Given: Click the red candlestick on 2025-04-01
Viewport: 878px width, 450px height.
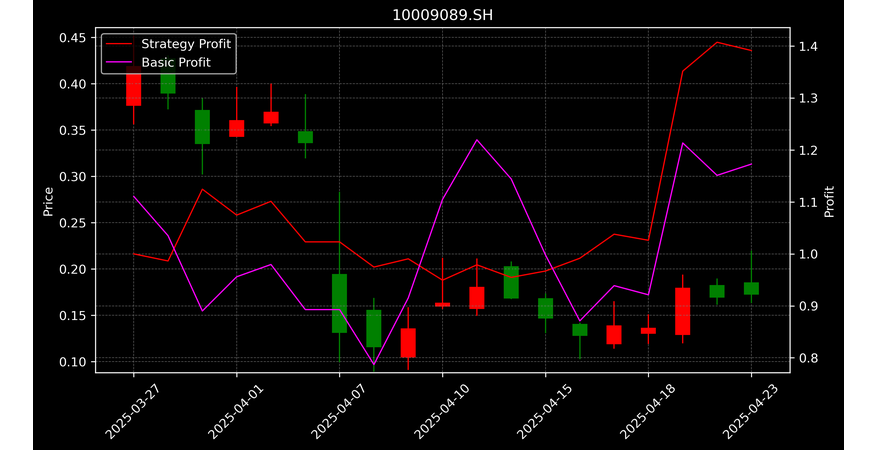Looking at the screenshot, I should pyautogui.click(x=236, y=128).
